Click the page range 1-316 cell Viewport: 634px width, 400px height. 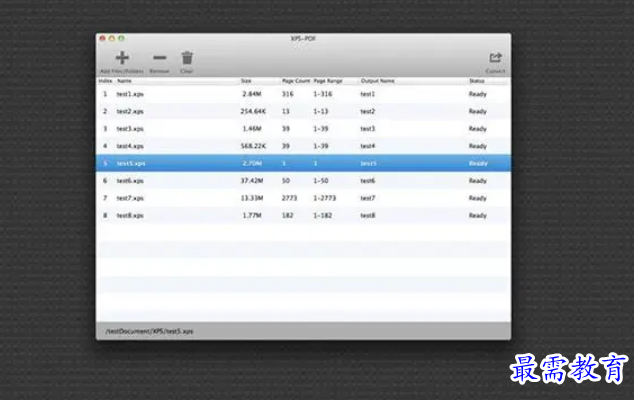[x=322, y=94]
